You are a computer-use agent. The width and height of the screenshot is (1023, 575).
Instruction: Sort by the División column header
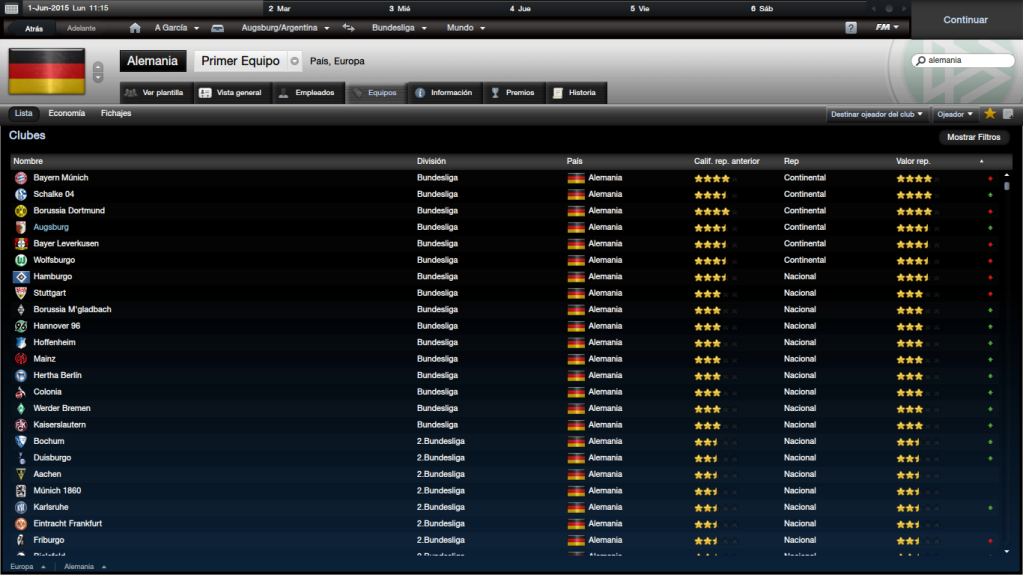[431, 161]
